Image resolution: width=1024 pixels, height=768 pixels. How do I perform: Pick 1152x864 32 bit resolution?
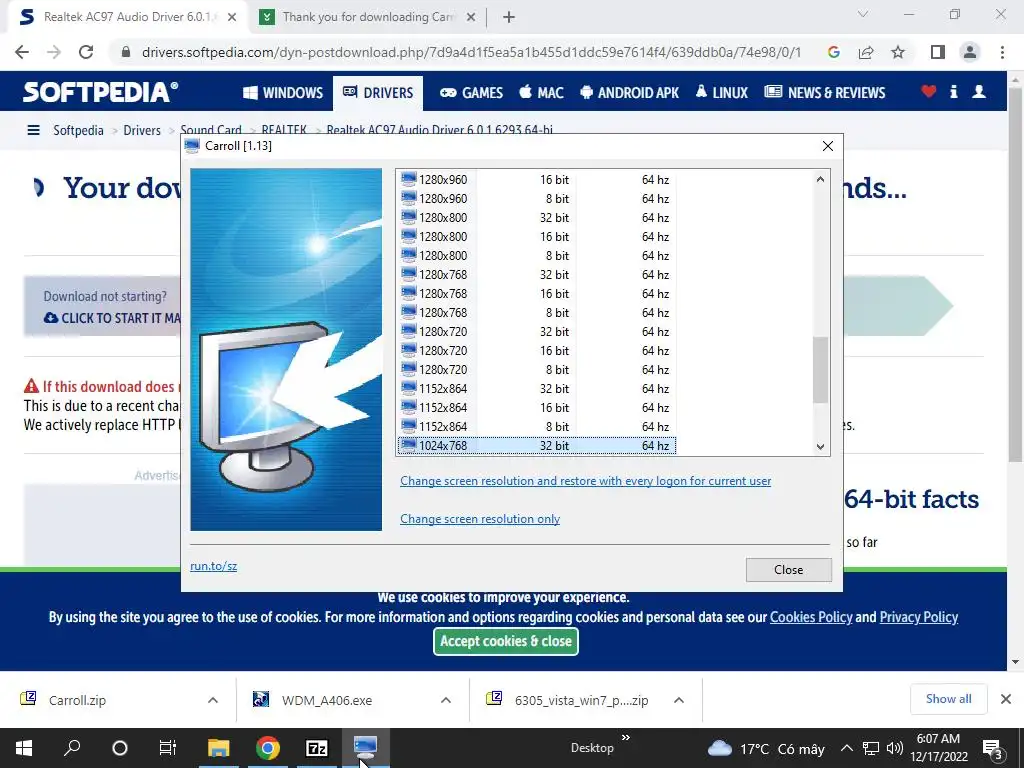[537, 388]
